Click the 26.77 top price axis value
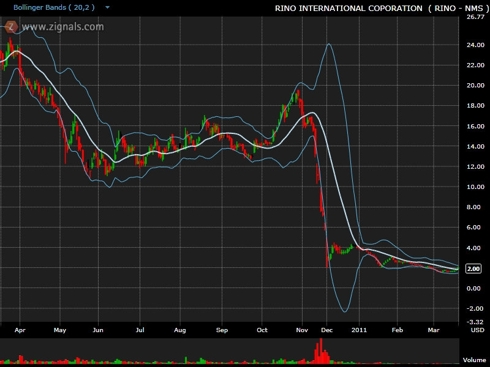This screenshot has width=490, height=367. pos(475,17)
